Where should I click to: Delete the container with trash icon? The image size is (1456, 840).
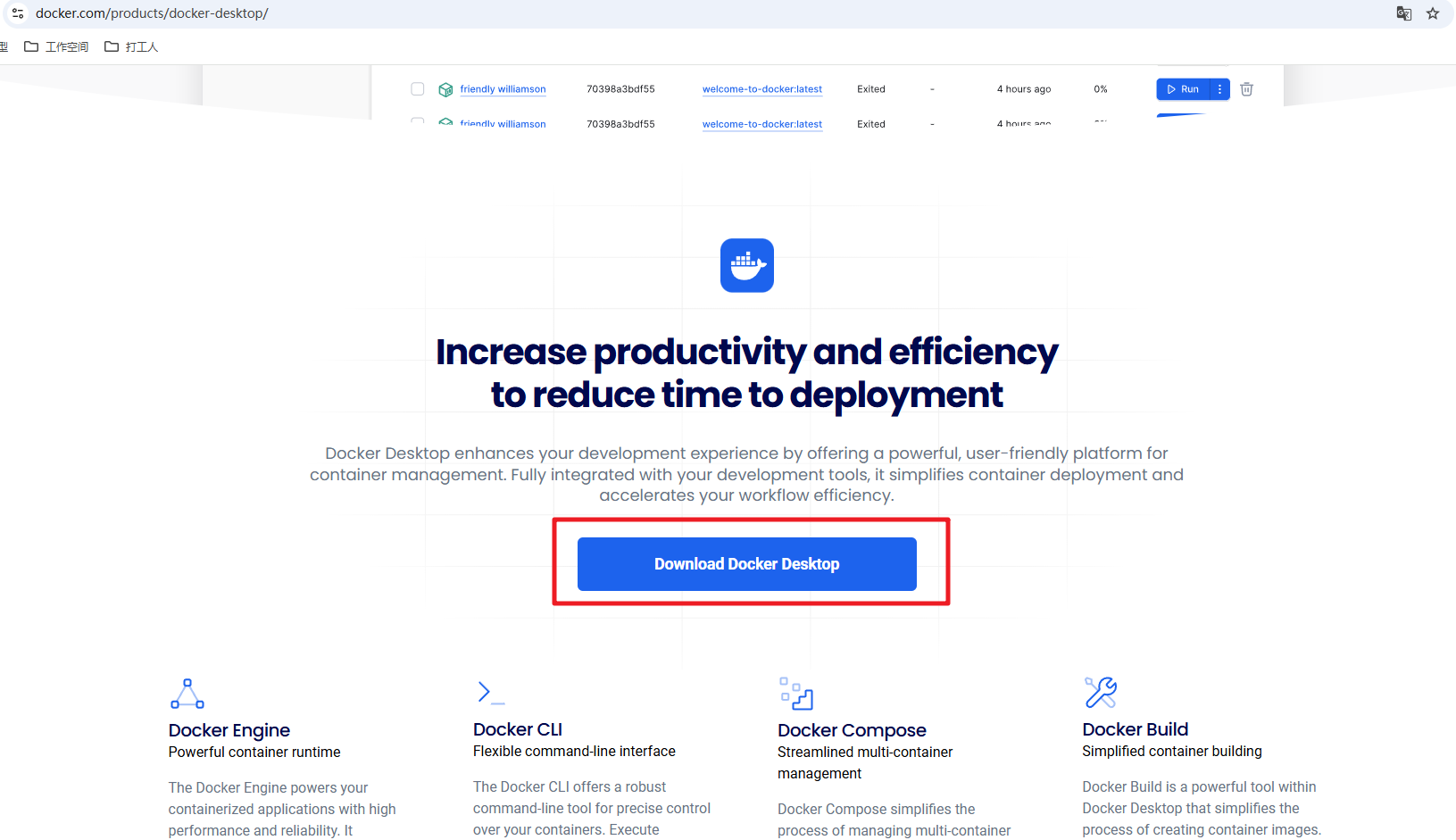point(1247,89)
